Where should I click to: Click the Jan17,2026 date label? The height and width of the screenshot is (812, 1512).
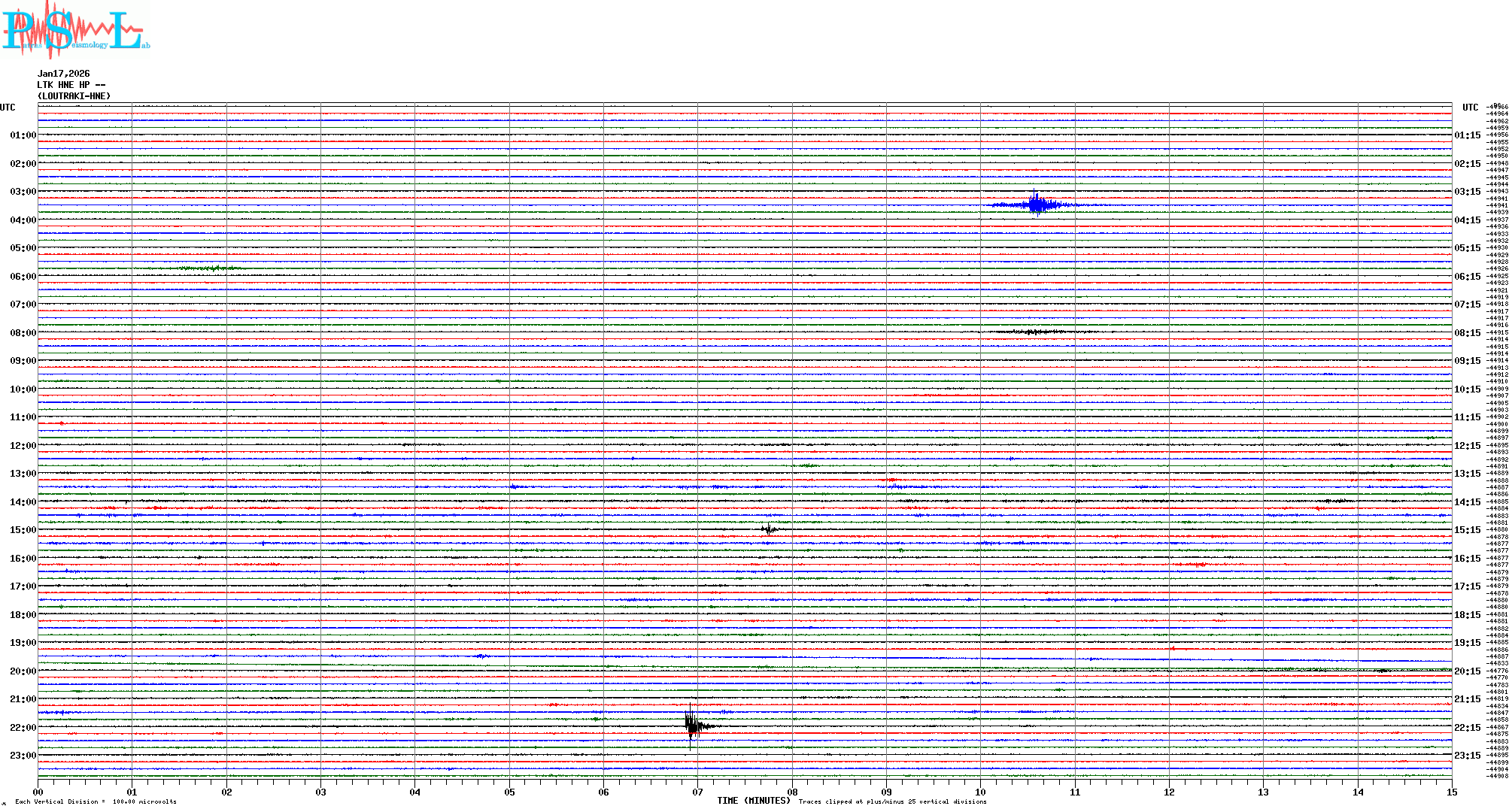(63, 74)
